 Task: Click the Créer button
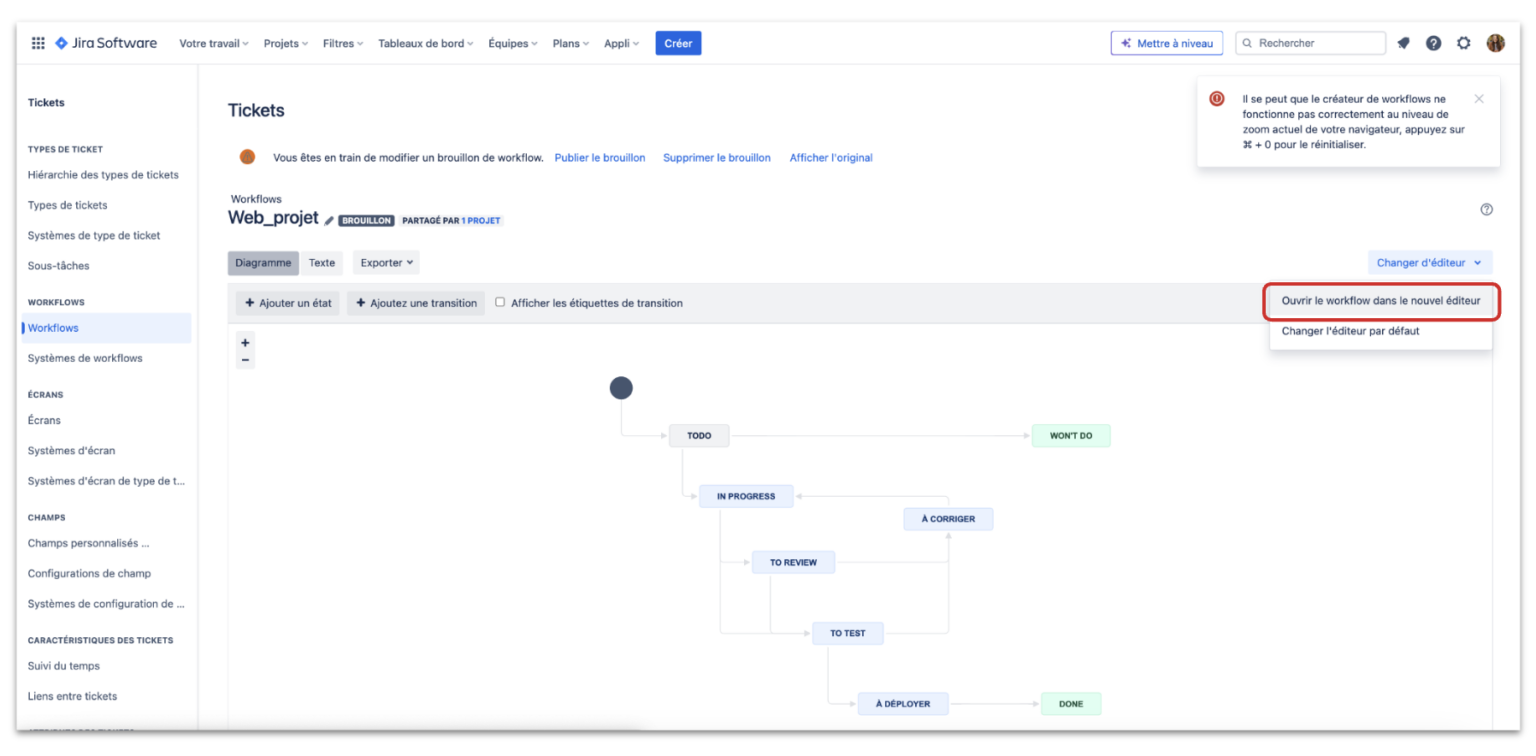(x=678, y=43)
